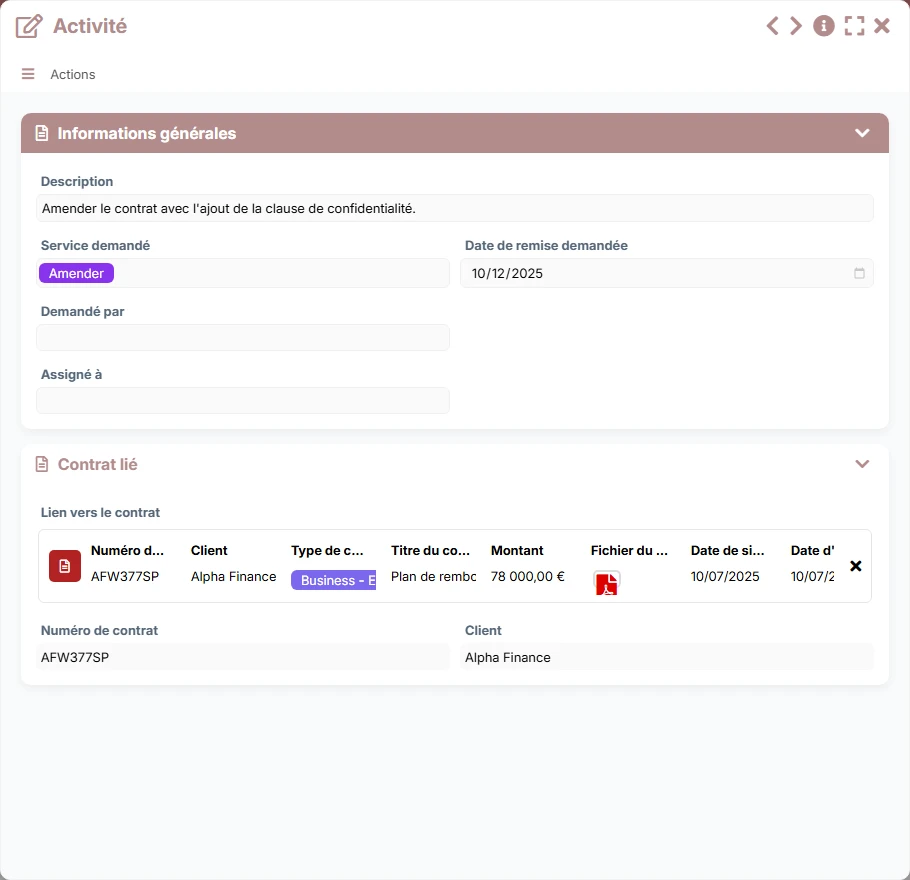Open the information circle icon
Viewport: 910px width, 880px height.
point(824,26)
